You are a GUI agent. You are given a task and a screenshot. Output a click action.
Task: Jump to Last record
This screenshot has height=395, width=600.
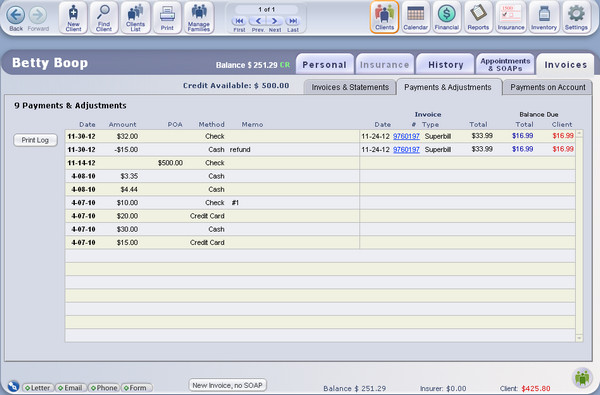click(x=293, y=21)
